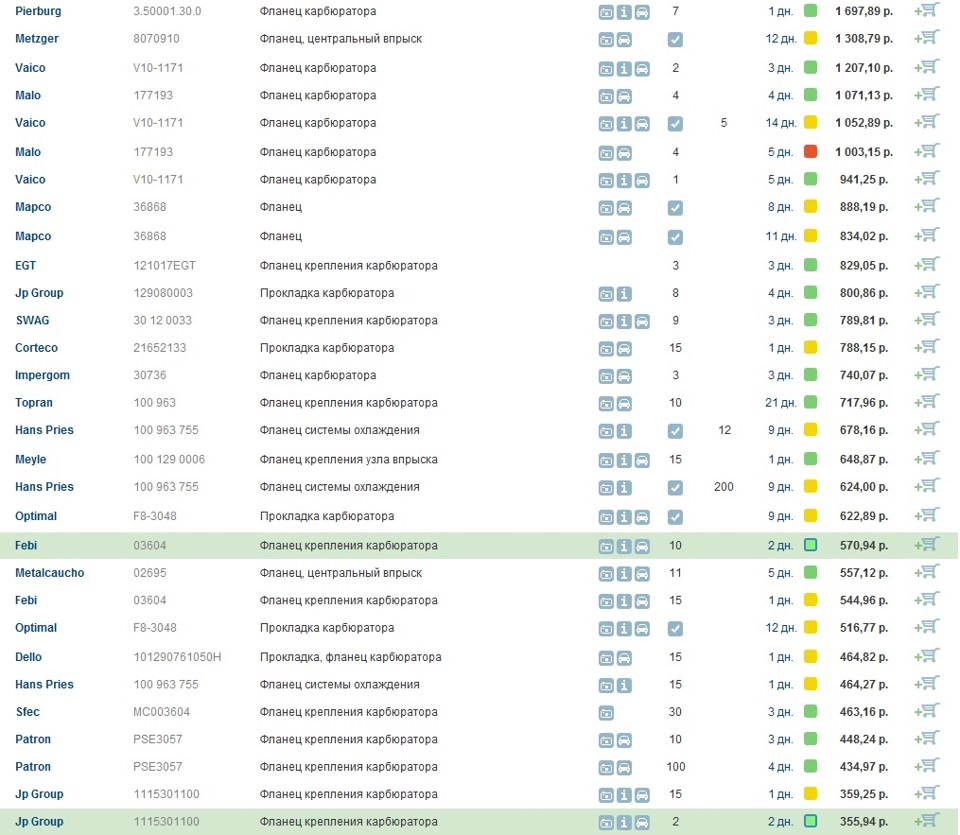Add Malo 1 003,15 р. item to cart
Viewport: 960px width, 835px height.
pyautogui.click(x=927, y=151)
